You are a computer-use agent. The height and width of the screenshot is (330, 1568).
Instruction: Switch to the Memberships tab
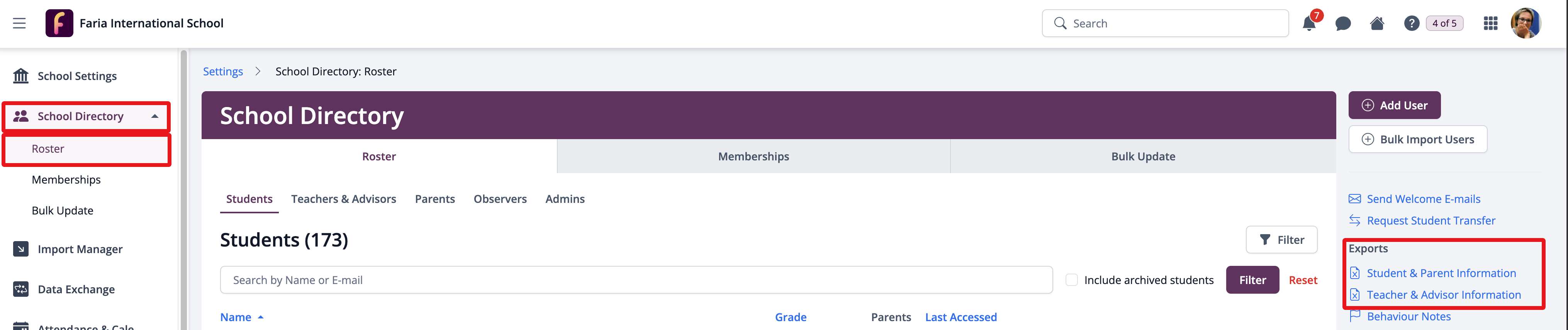(753, 156)
